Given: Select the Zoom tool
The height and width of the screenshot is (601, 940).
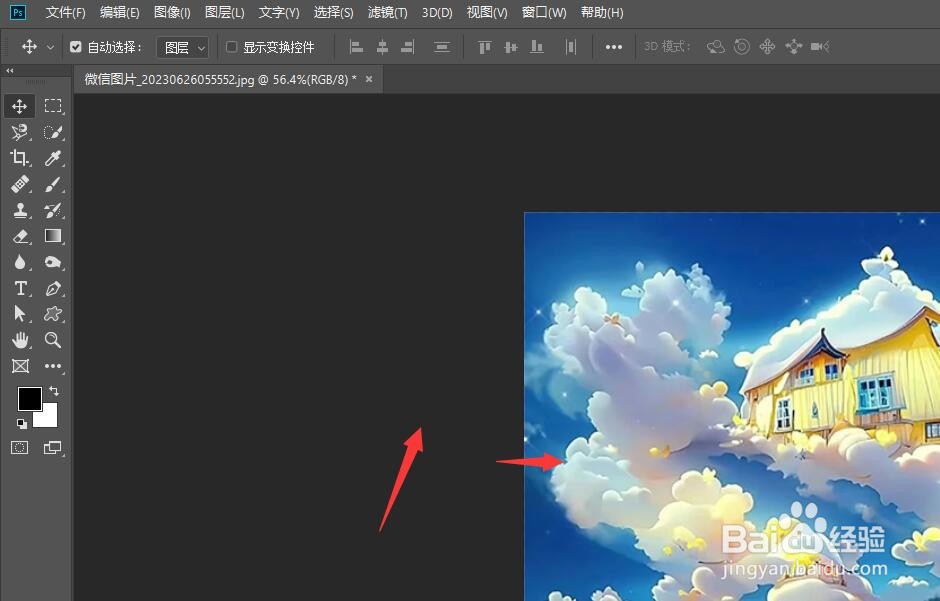Looking at the screenshot, I should tap(53, 340).
